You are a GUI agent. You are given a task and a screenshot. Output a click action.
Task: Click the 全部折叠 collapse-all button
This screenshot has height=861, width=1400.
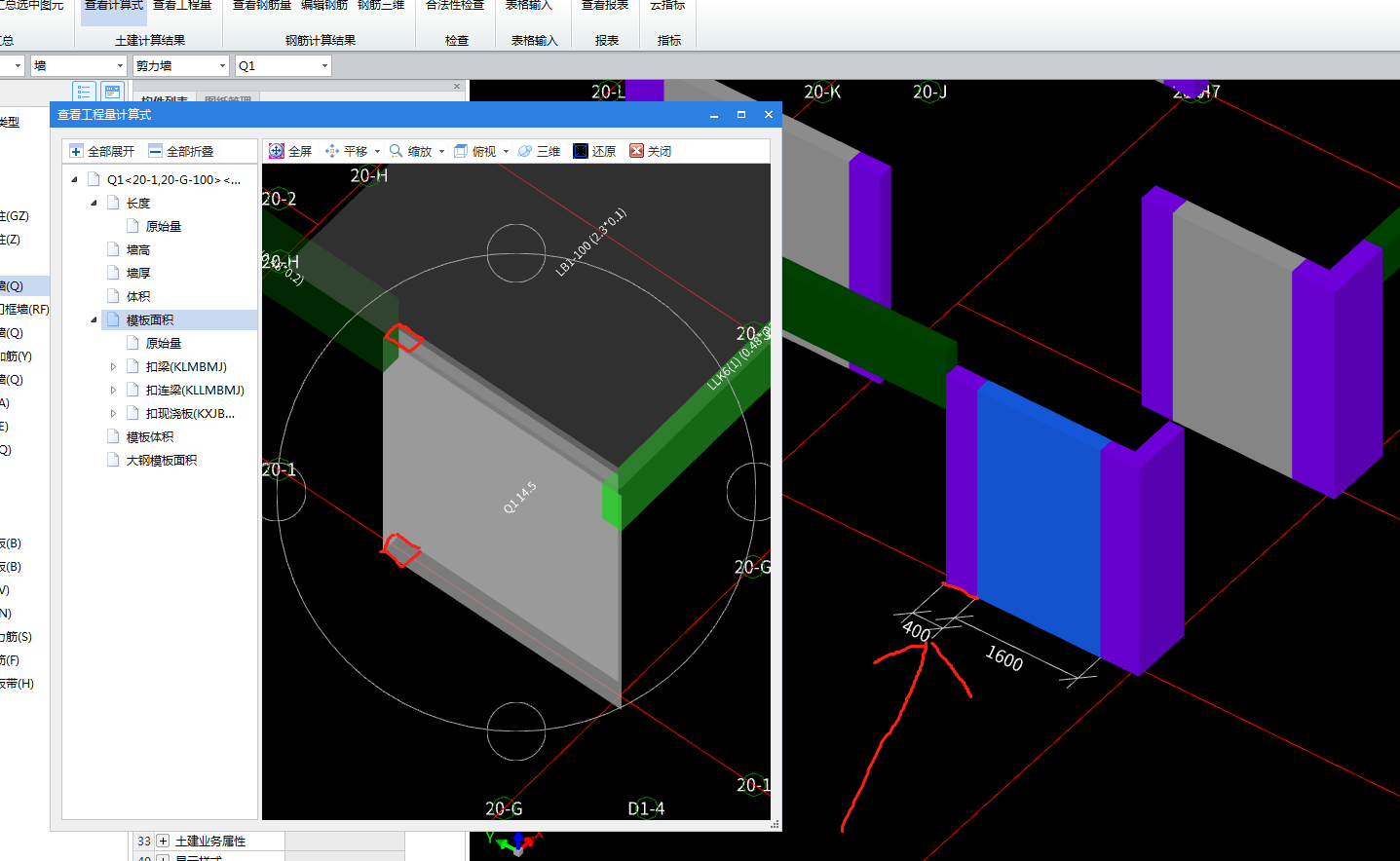coord(181,151)
